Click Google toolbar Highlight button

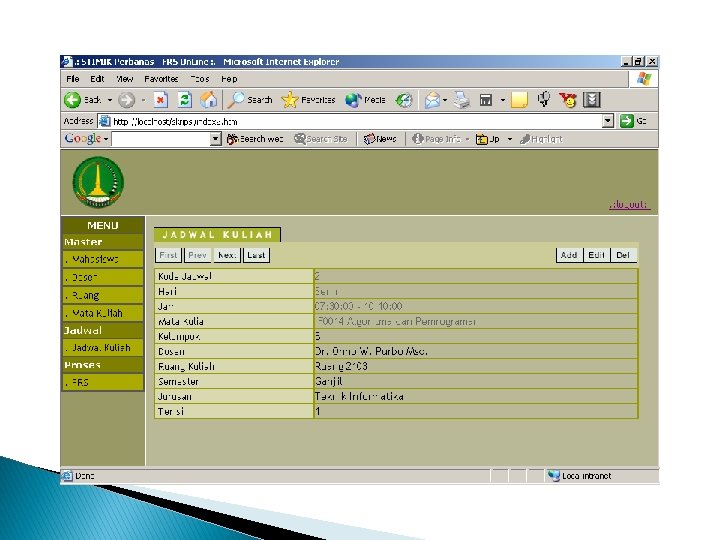541,139
